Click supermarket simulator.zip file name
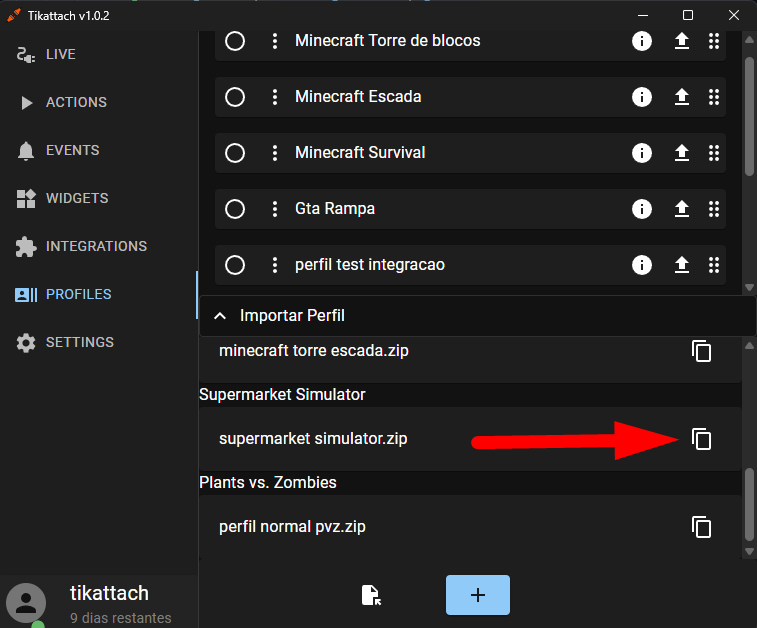This screenshot has width=757, height=628. pos(313,439)
